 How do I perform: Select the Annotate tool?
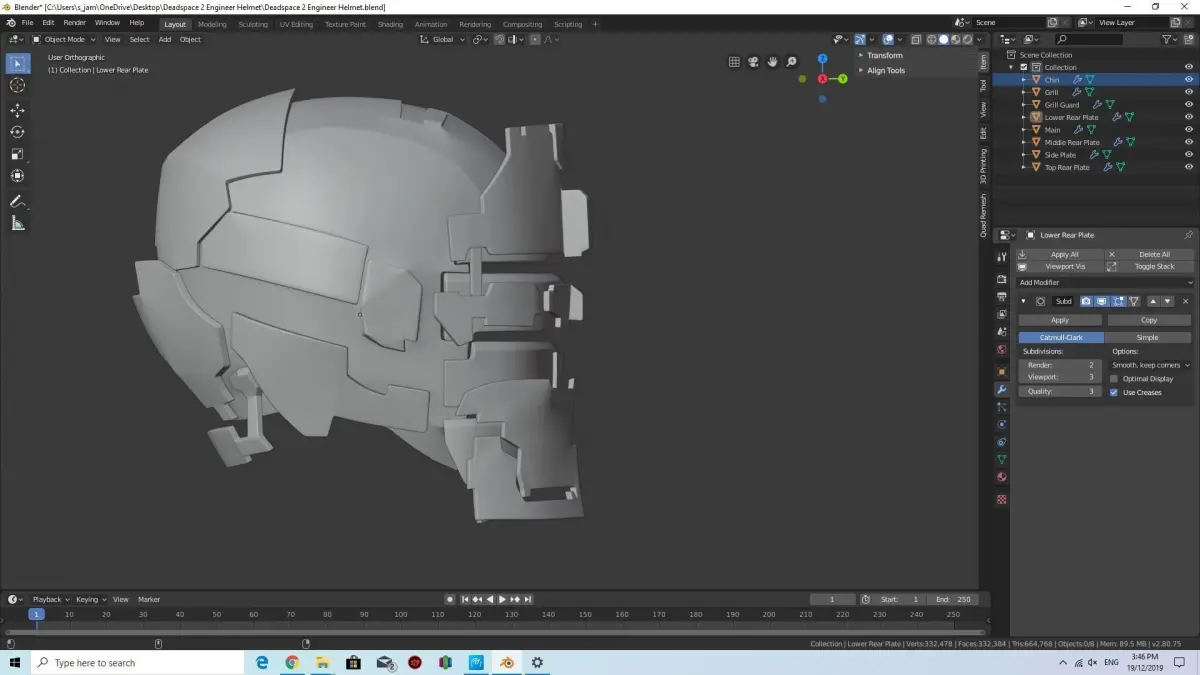point(17,201)
